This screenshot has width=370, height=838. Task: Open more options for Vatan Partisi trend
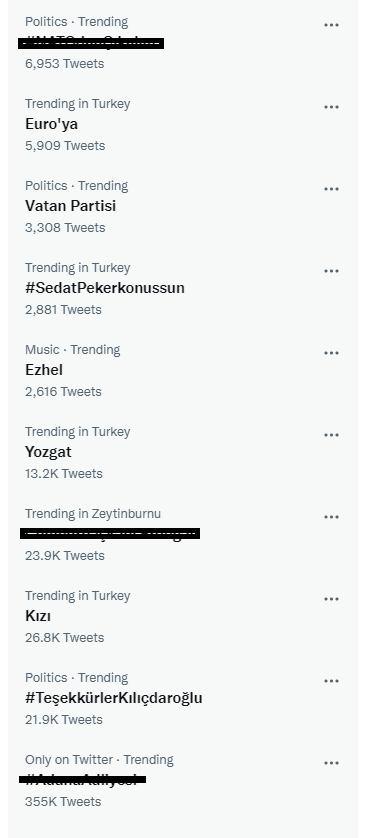click(331, 189)
